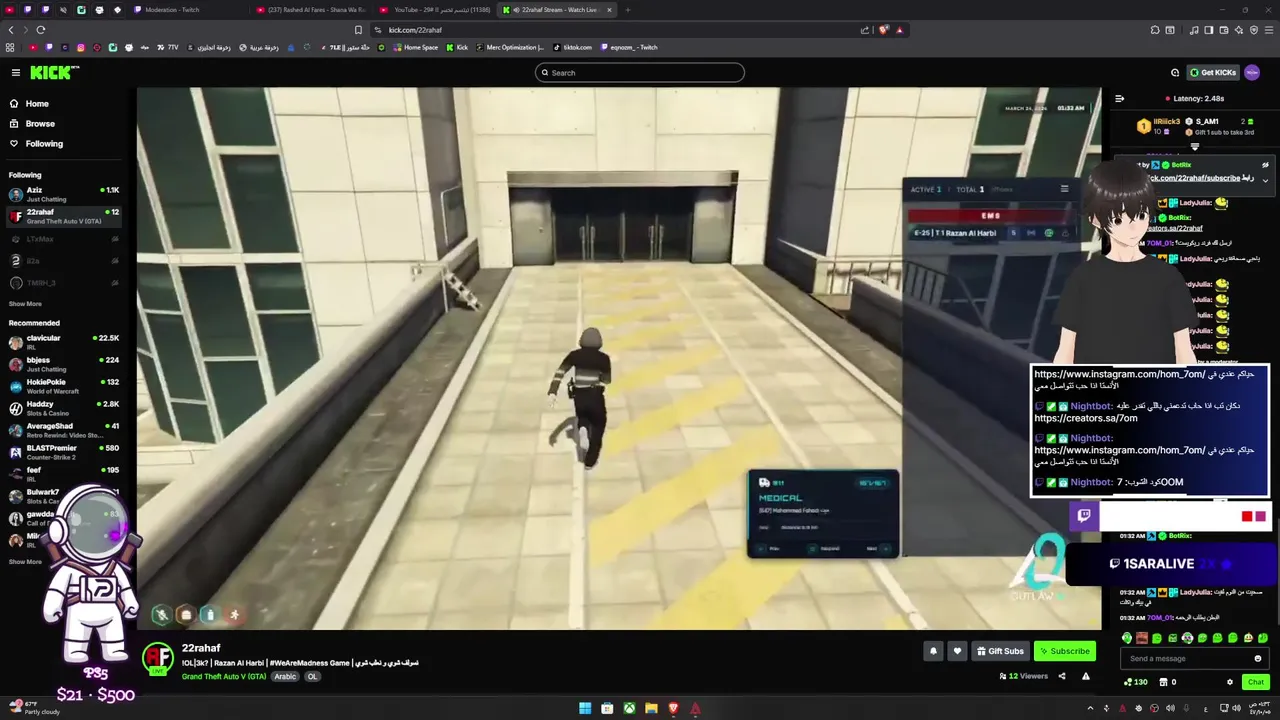Image resolution: width=1280 pixels, height=720 pixels.
Task: Click the 130 channel points icon
Action: pos(1135,682)
